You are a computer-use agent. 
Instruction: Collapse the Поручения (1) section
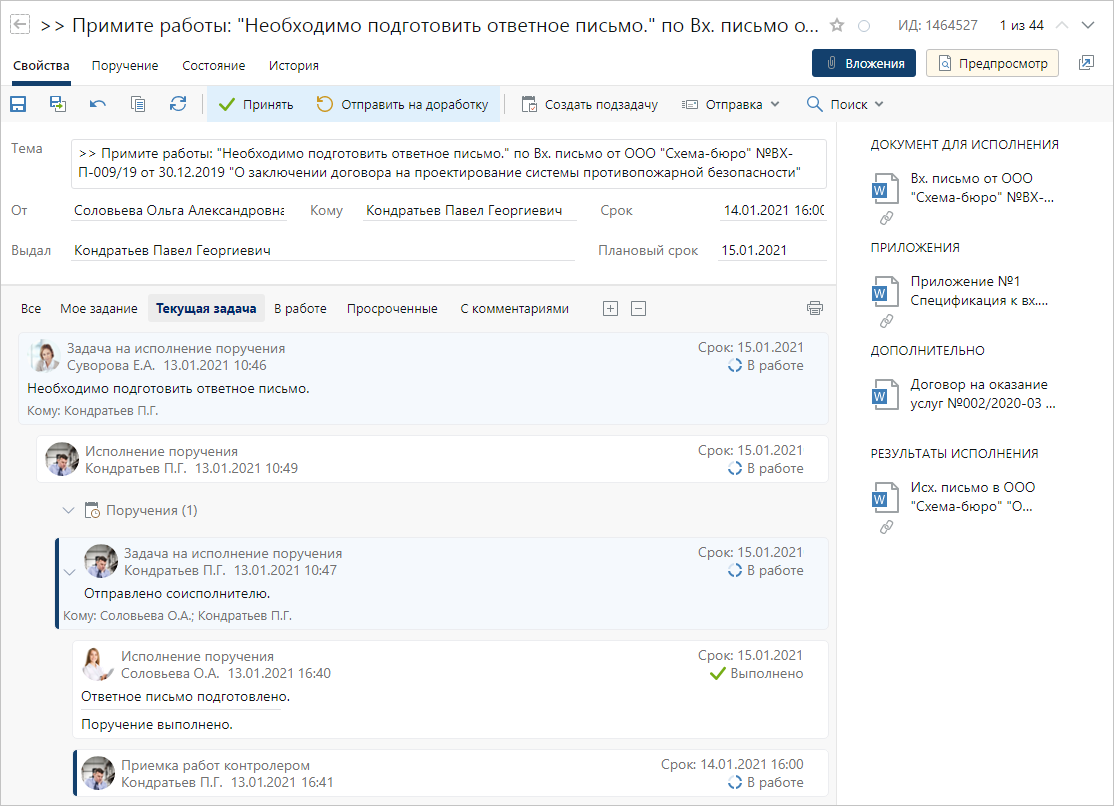(68, 510)
